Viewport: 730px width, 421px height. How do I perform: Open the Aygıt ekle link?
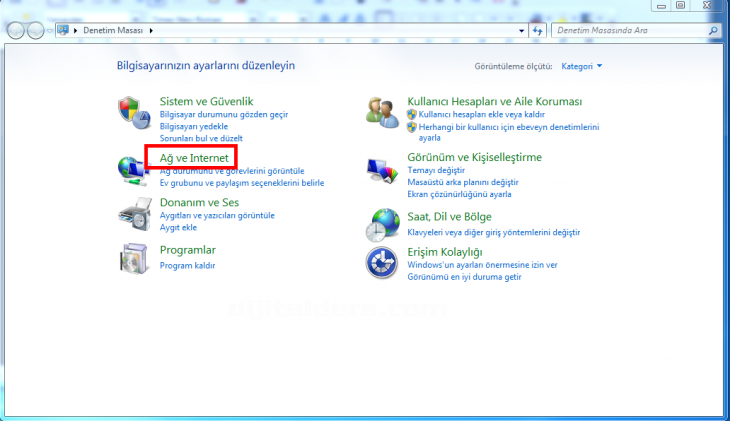point(180,227)
